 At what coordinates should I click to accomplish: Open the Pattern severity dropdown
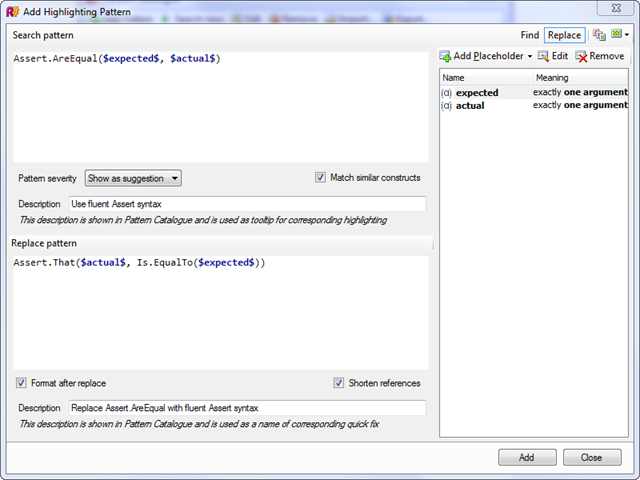point(133,178)
